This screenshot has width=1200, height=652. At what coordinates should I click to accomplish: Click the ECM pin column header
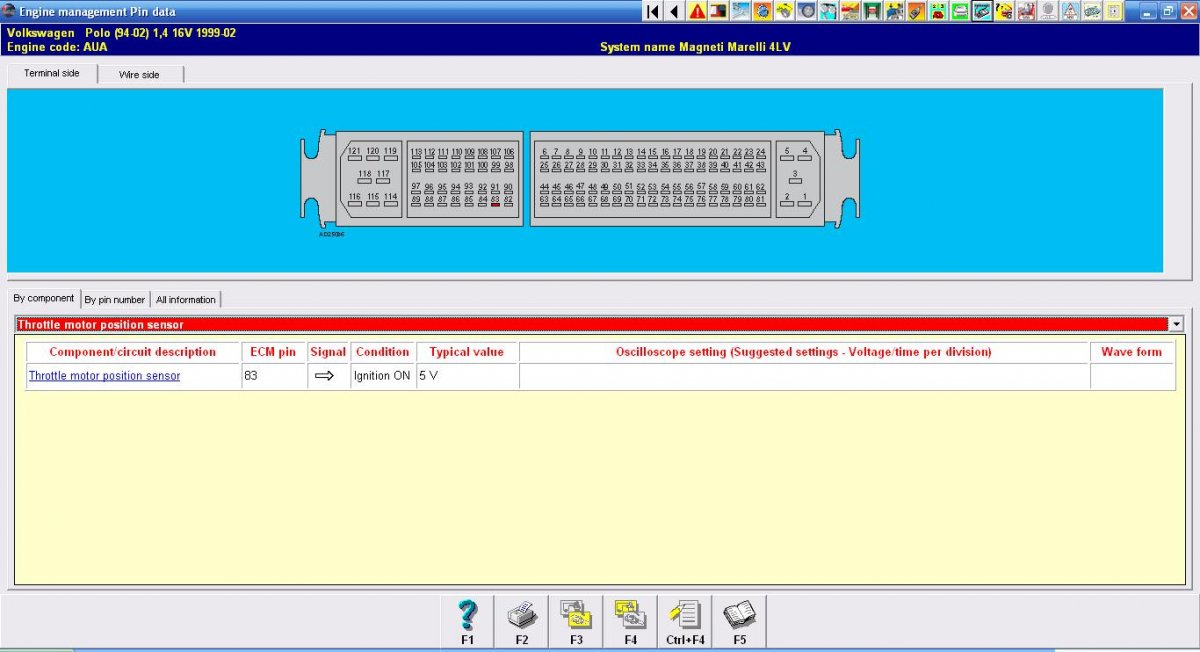pyautogui.click(x=273, y=352)
